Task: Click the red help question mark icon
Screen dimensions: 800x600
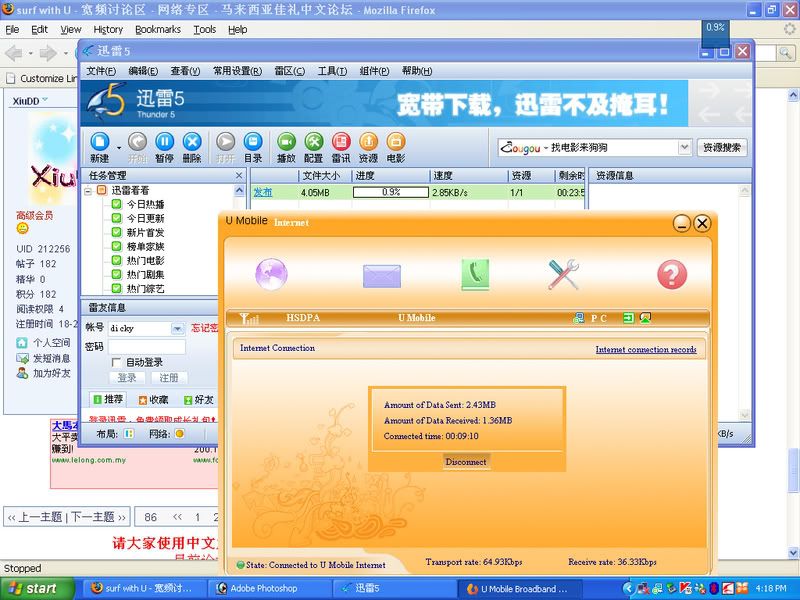Action: (672, 274)
